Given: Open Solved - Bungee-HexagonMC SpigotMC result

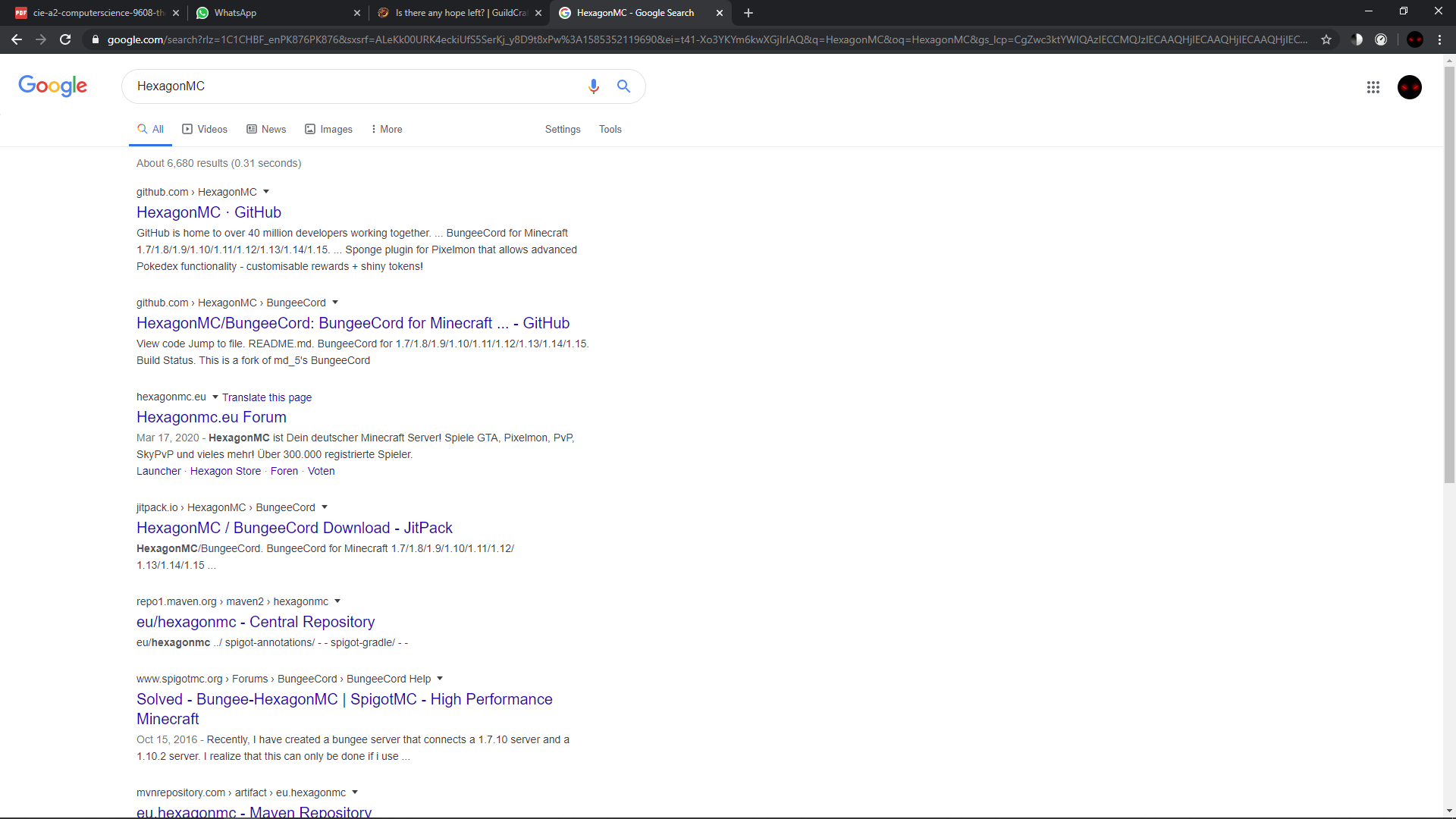Looking at the screenshot, I should click(x=344, y=709).
